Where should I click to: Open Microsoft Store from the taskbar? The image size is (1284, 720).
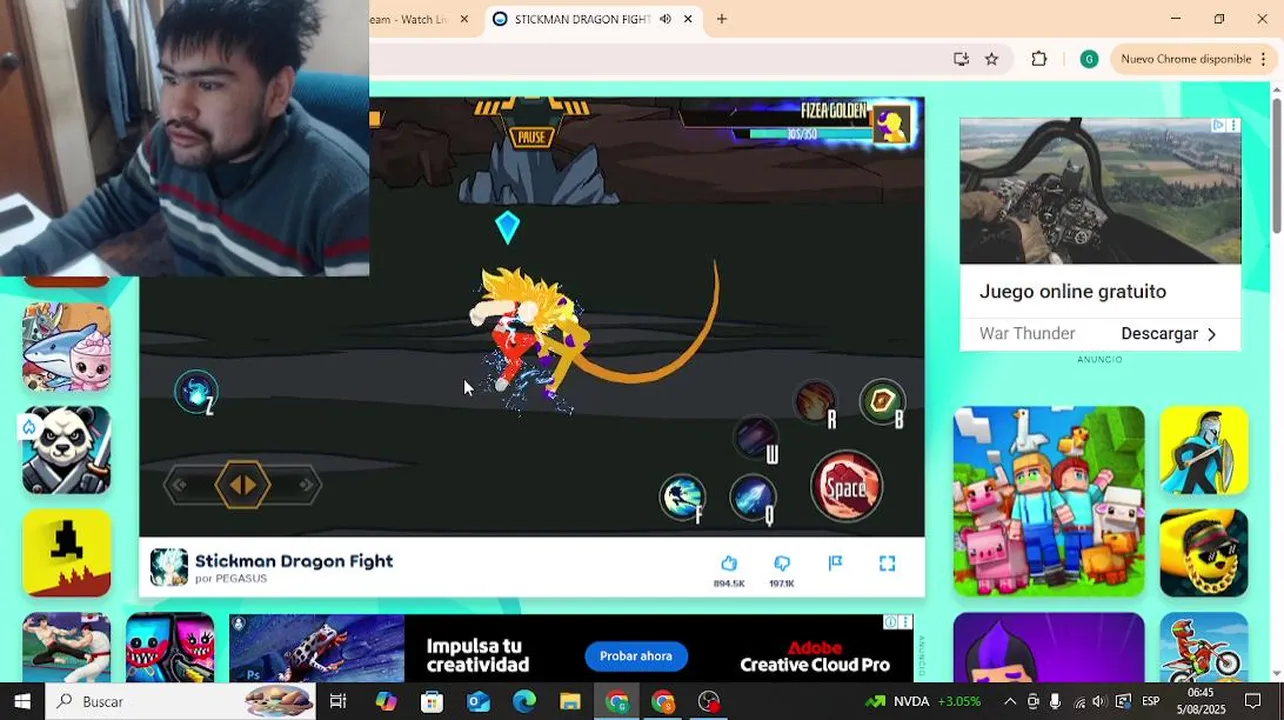click(432, 701)
